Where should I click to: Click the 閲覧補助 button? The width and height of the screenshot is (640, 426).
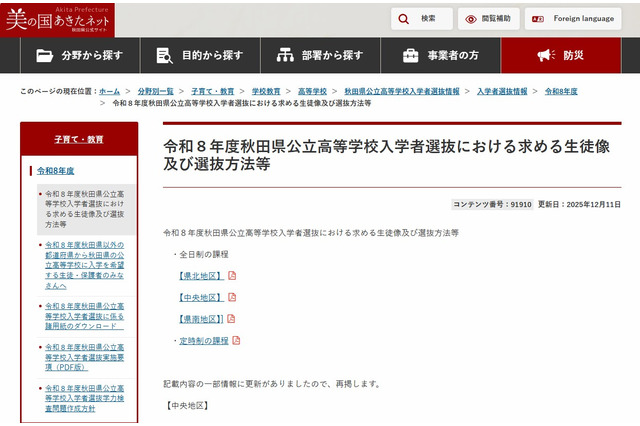(489, 19)
